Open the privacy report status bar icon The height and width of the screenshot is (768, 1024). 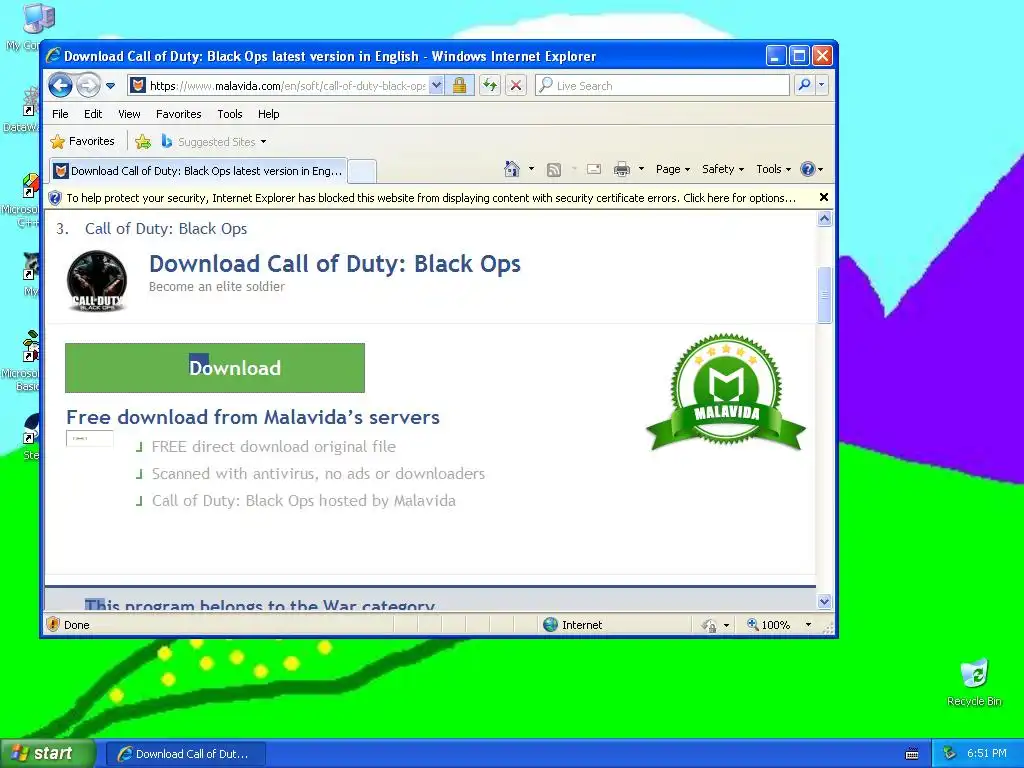710,625
